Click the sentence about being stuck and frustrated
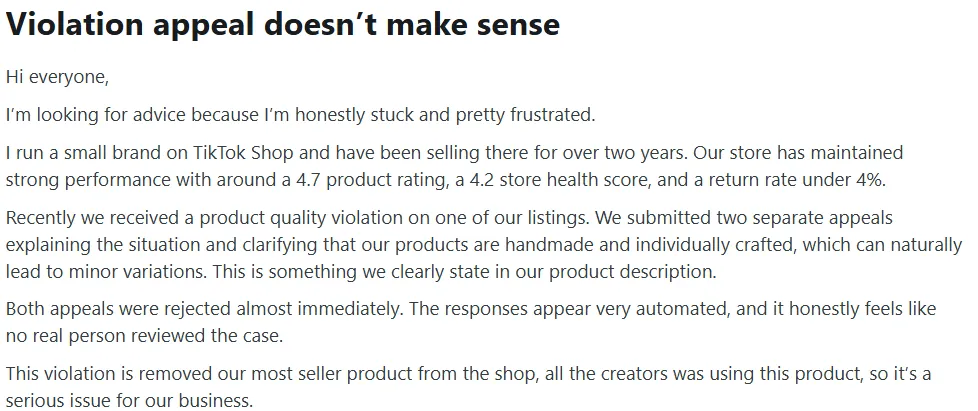This screenshot has height=411, width=978. pyautogui.click(x=301, y=115)
